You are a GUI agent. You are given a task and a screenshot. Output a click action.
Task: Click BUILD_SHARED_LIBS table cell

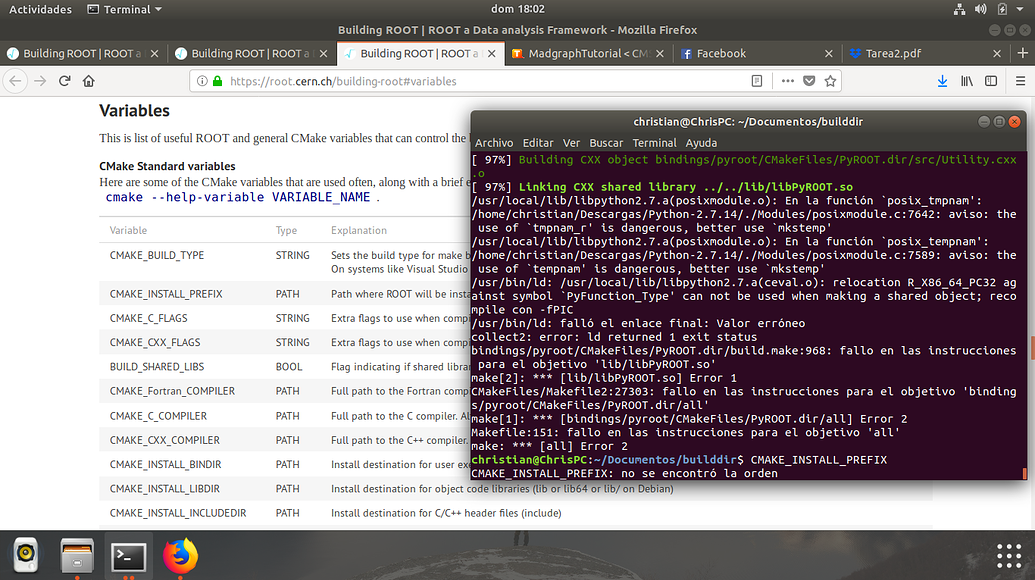point(156,367)
